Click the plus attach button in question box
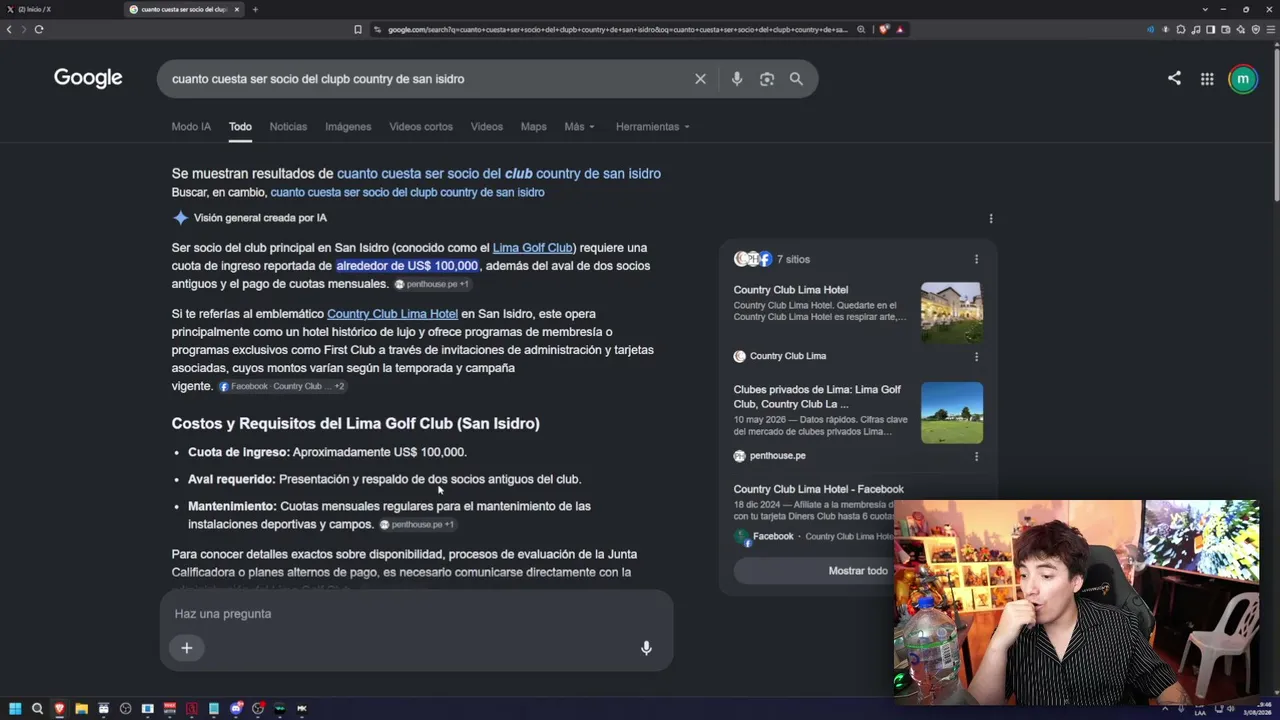The width and height of the screenshot is (1280, 720). (x=187, y=648)
